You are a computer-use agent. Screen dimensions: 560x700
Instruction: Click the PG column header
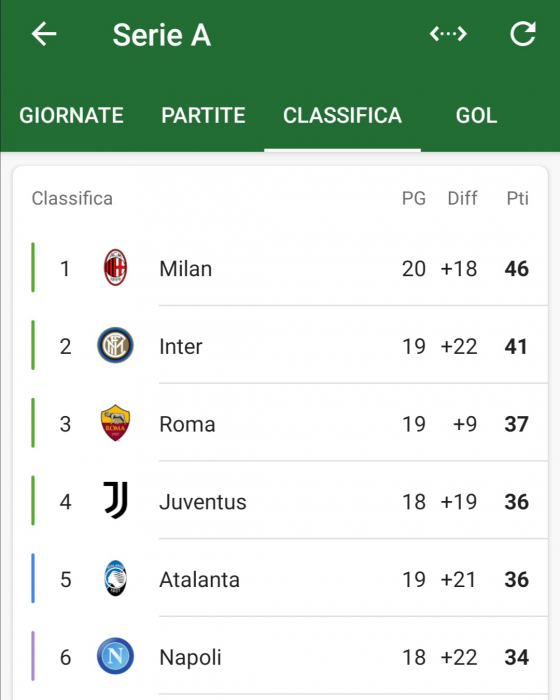pyautogui.click(x=414, y=198)
